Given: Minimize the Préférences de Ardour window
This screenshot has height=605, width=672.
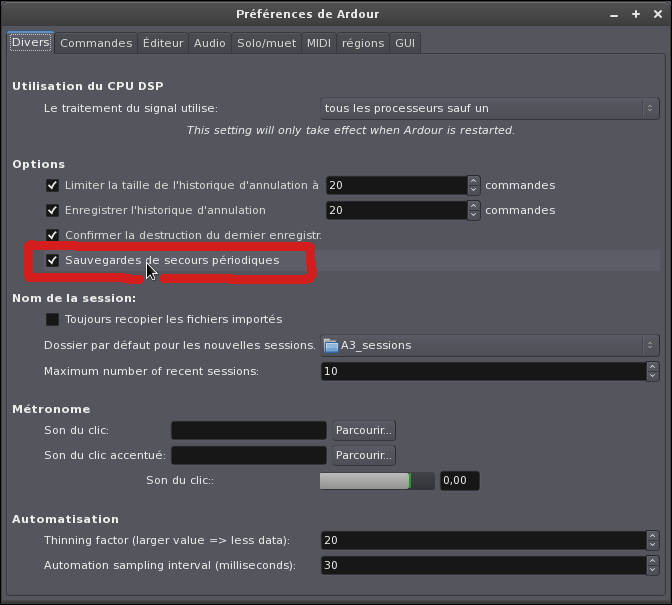Looking at the screenshot, I should point(614,15).
